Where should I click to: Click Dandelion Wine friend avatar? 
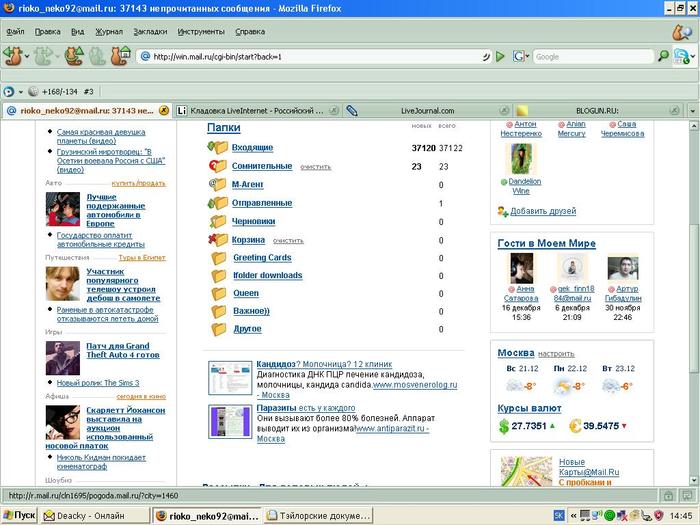521,159
